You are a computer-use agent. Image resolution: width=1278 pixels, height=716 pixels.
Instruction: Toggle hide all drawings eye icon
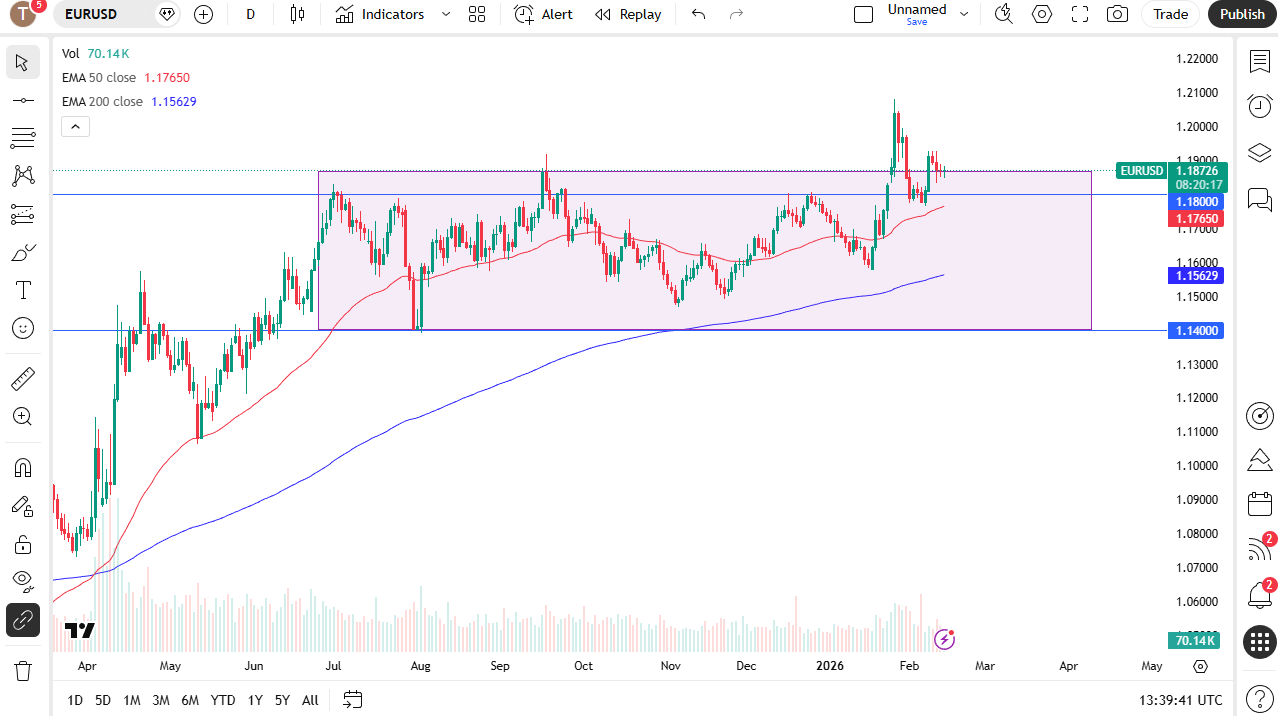tap(23, 582)
